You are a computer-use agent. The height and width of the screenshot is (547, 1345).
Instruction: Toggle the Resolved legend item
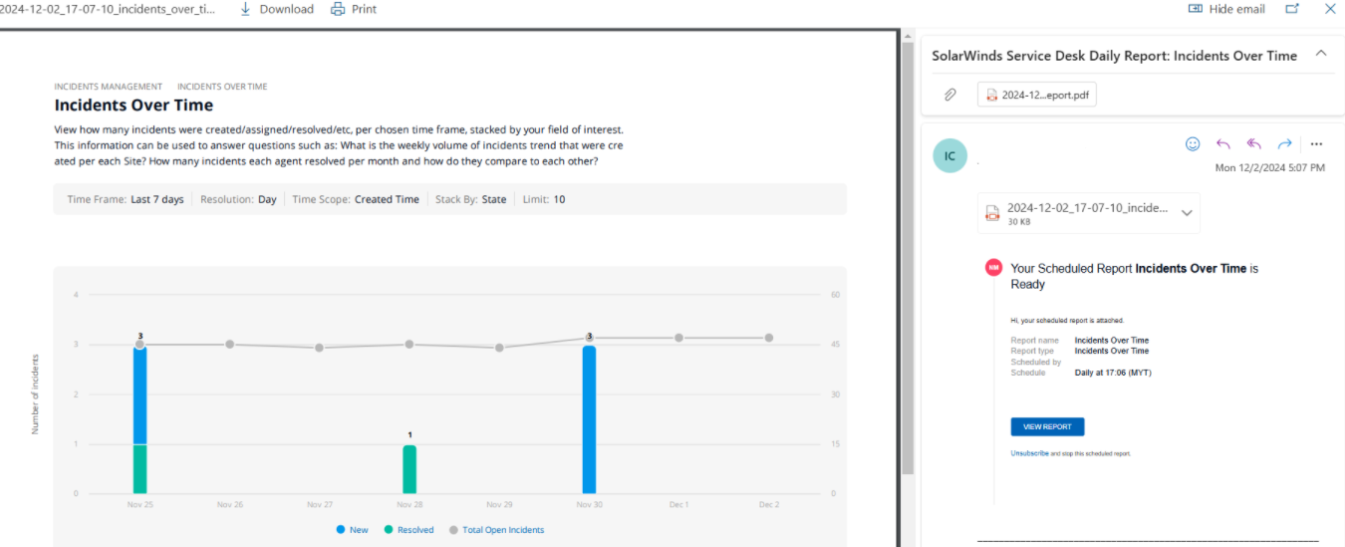click(409, 530)
